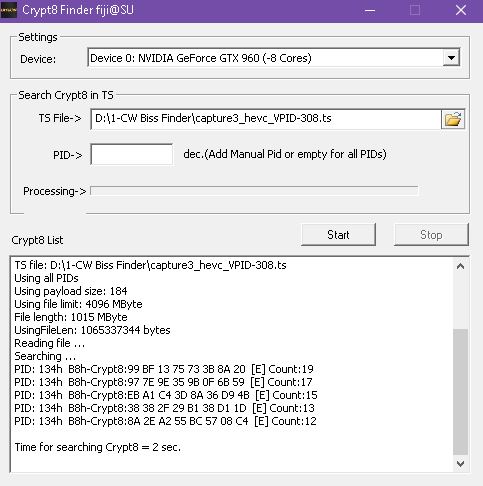Screen dimensions: 483x486
Task: Click the 'TS file: D:\1-CW Biss Finder' log line
Action: [x=150, y=265]
